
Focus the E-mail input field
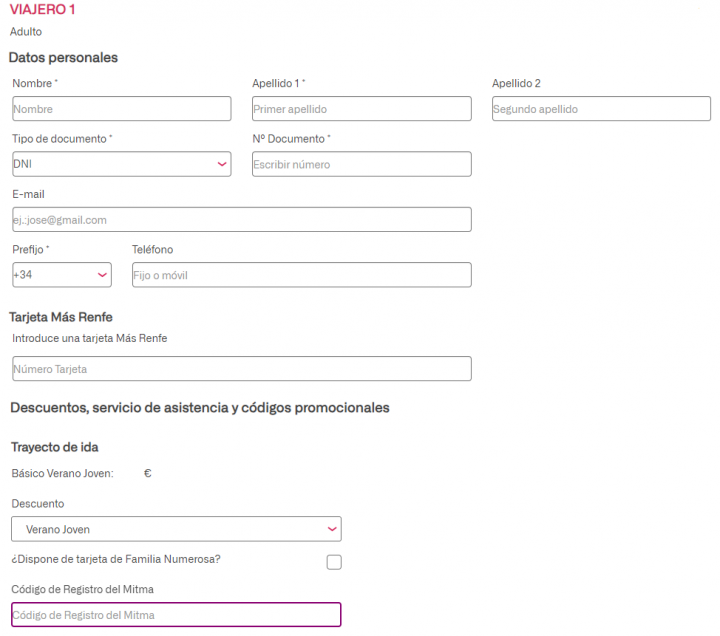241,220
